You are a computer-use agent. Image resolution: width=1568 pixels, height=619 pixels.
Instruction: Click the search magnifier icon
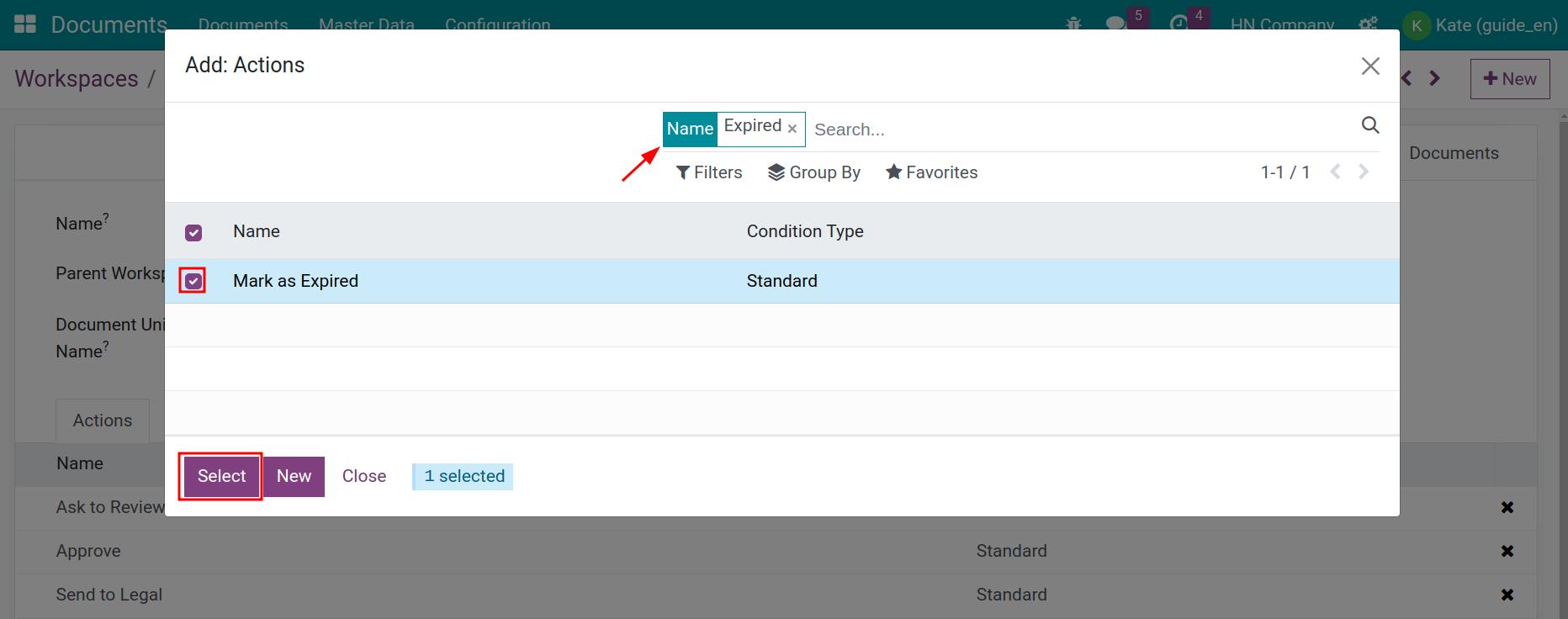click(1370, 125)
